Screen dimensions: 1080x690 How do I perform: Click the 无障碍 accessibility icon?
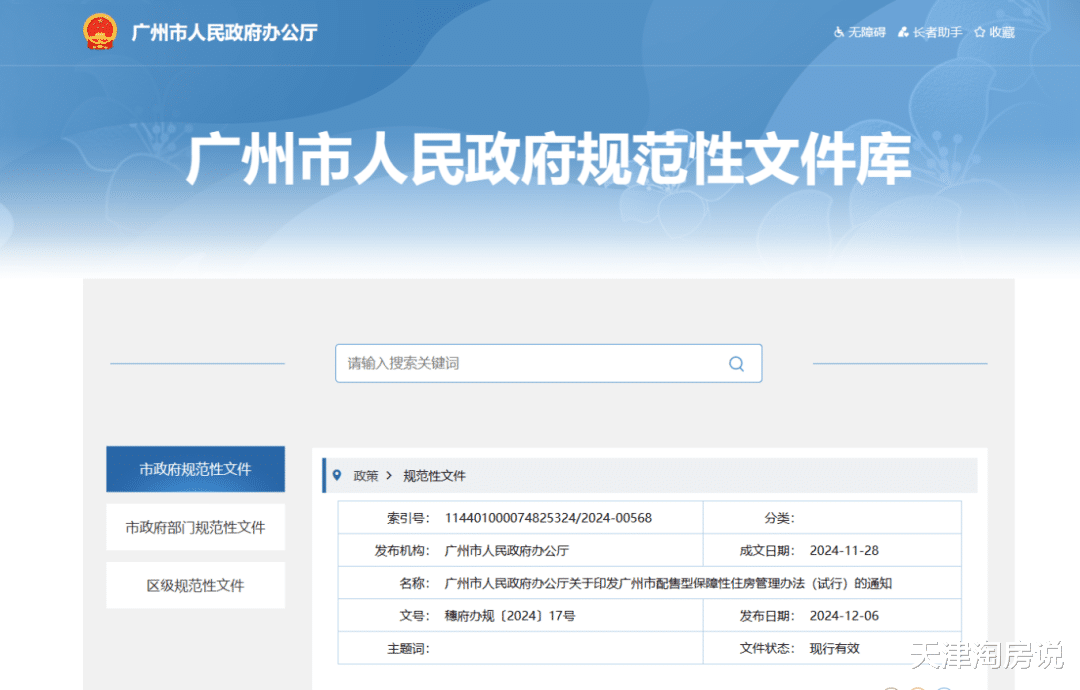click(838, 32)
